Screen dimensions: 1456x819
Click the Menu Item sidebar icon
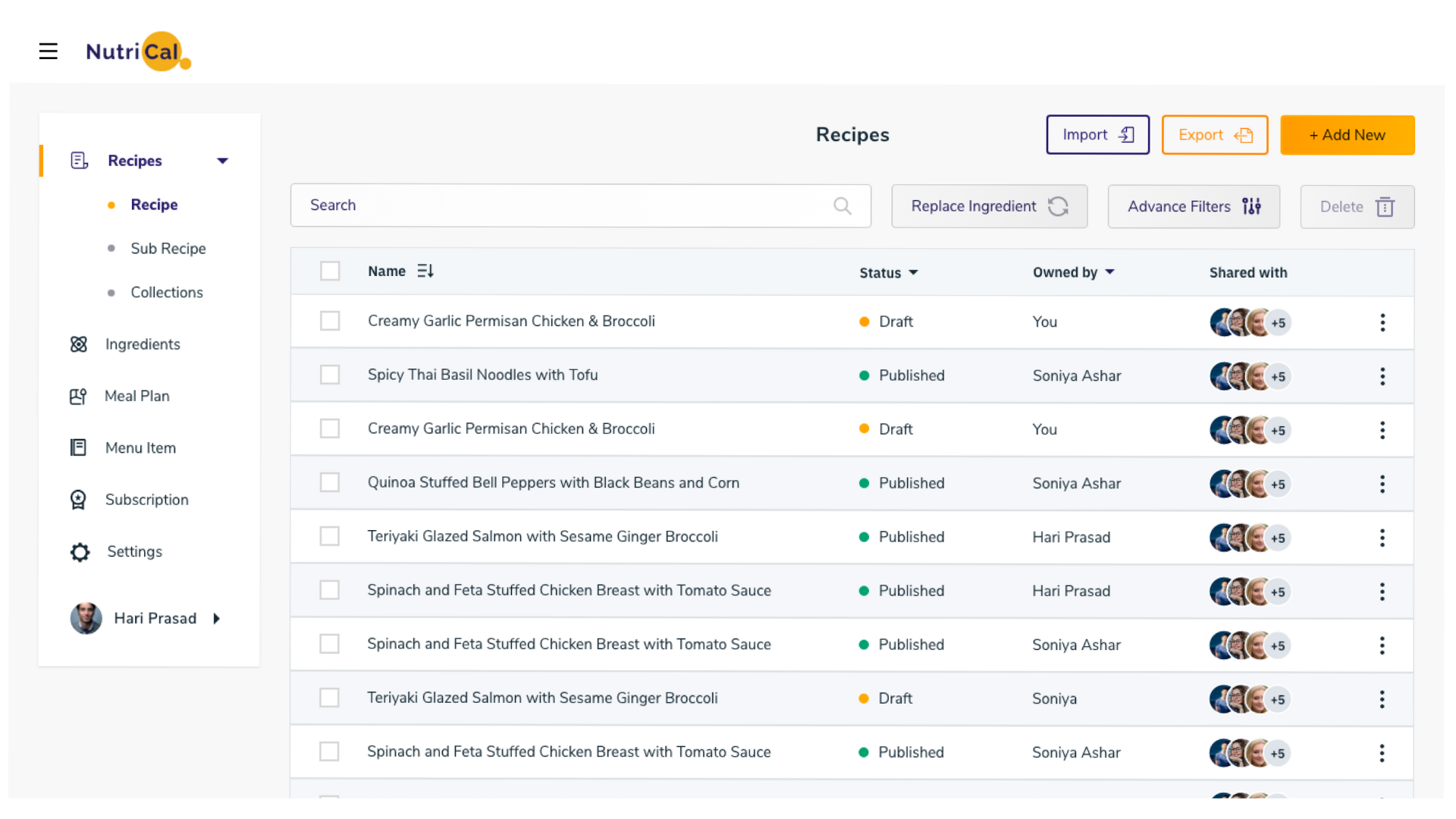78,448
